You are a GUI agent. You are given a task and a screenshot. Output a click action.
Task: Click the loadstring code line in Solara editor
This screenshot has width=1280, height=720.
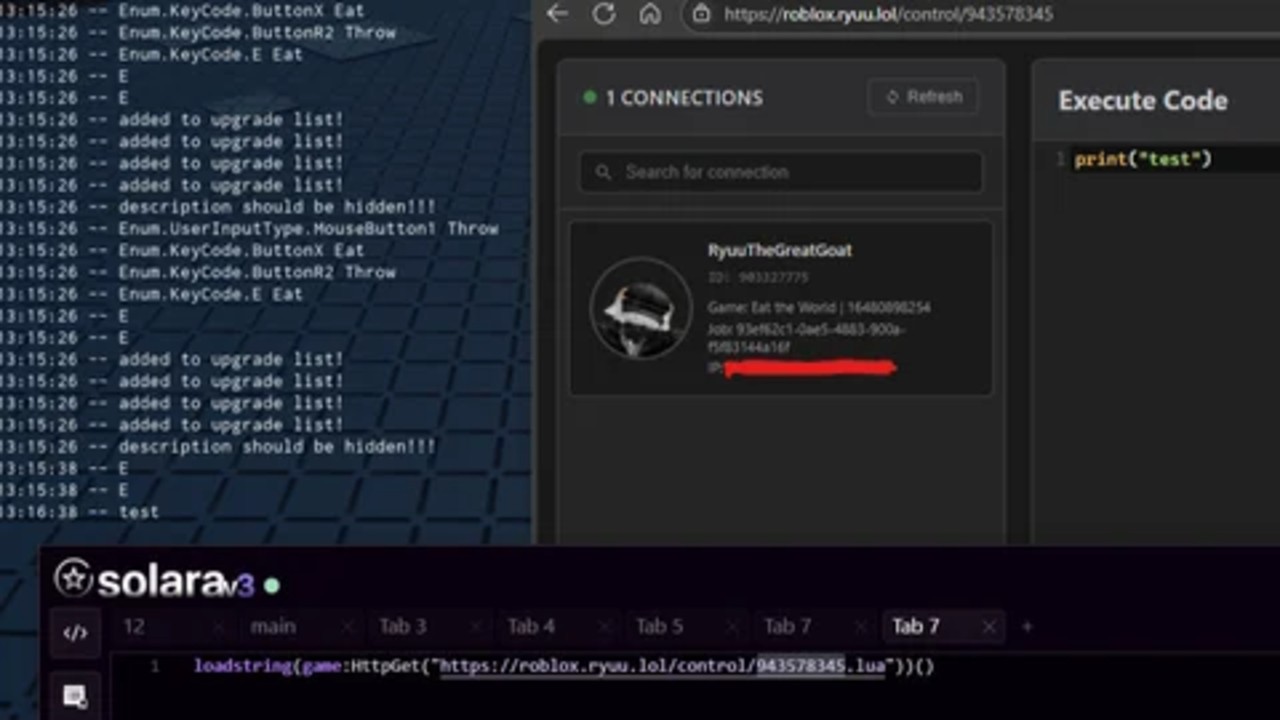pos(564,666)
